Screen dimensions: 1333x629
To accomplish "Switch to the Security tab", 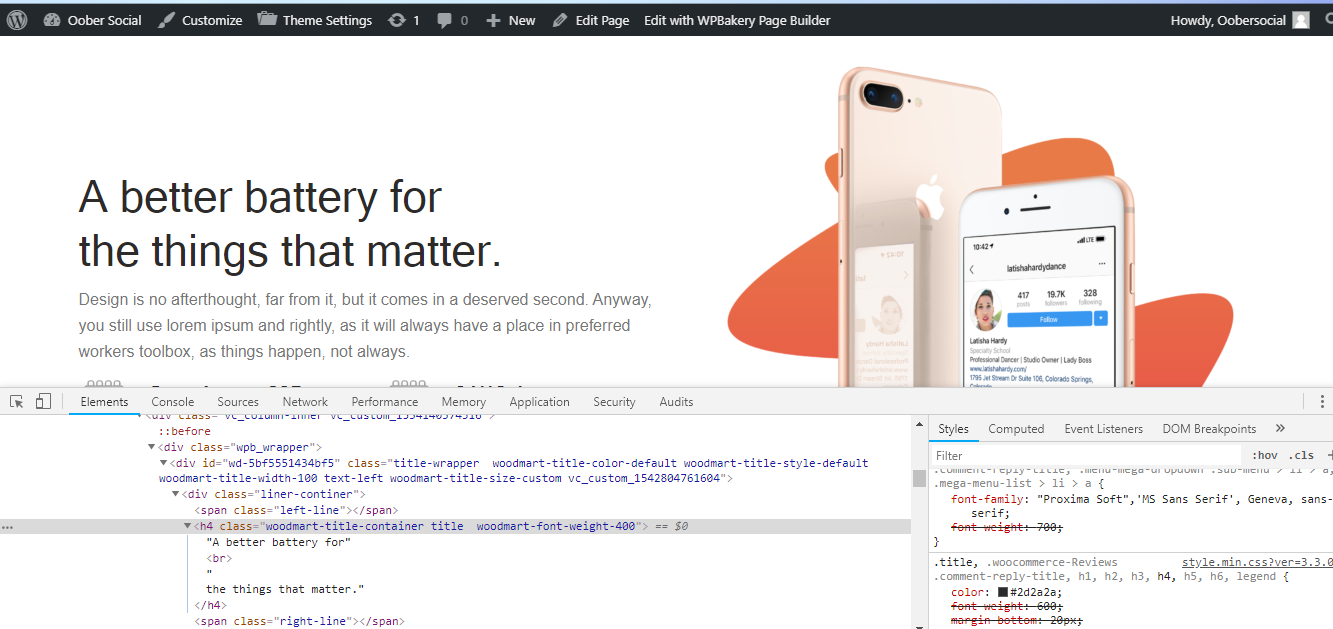I will pyautogui.click(x=614, y=402).
